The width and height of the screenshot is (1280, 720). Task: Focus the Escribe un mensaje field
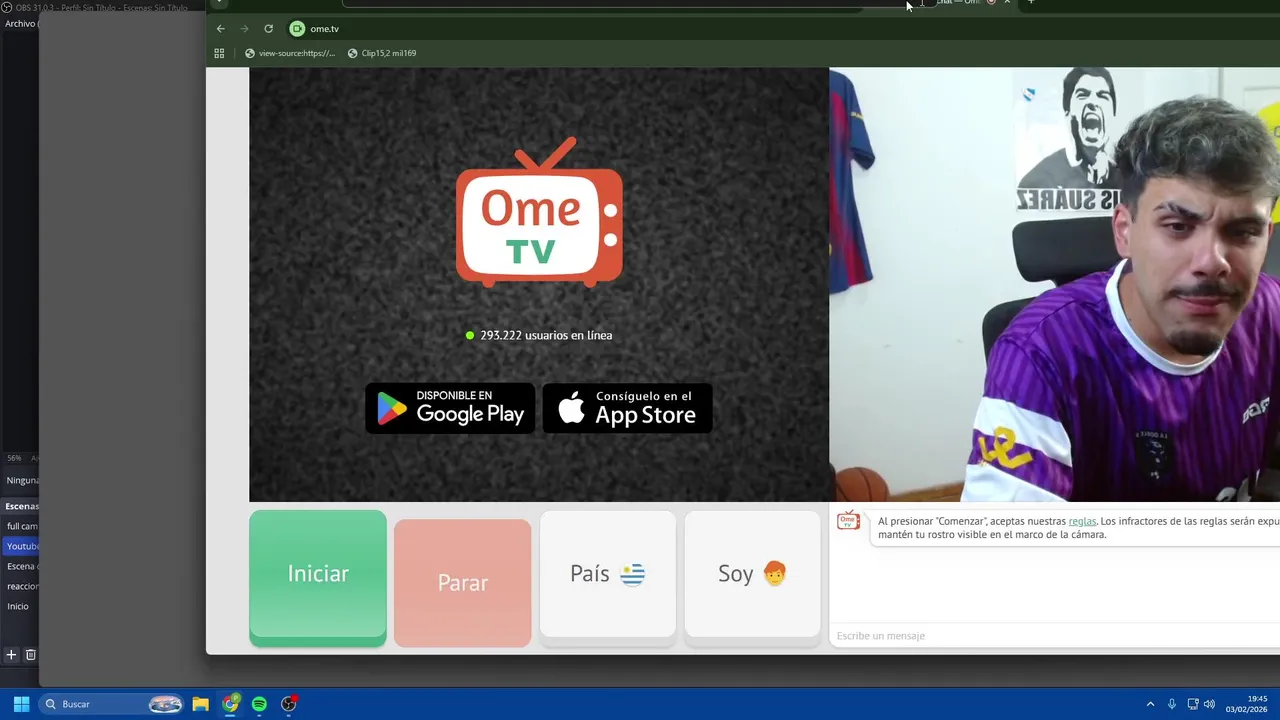[1055, 636]
